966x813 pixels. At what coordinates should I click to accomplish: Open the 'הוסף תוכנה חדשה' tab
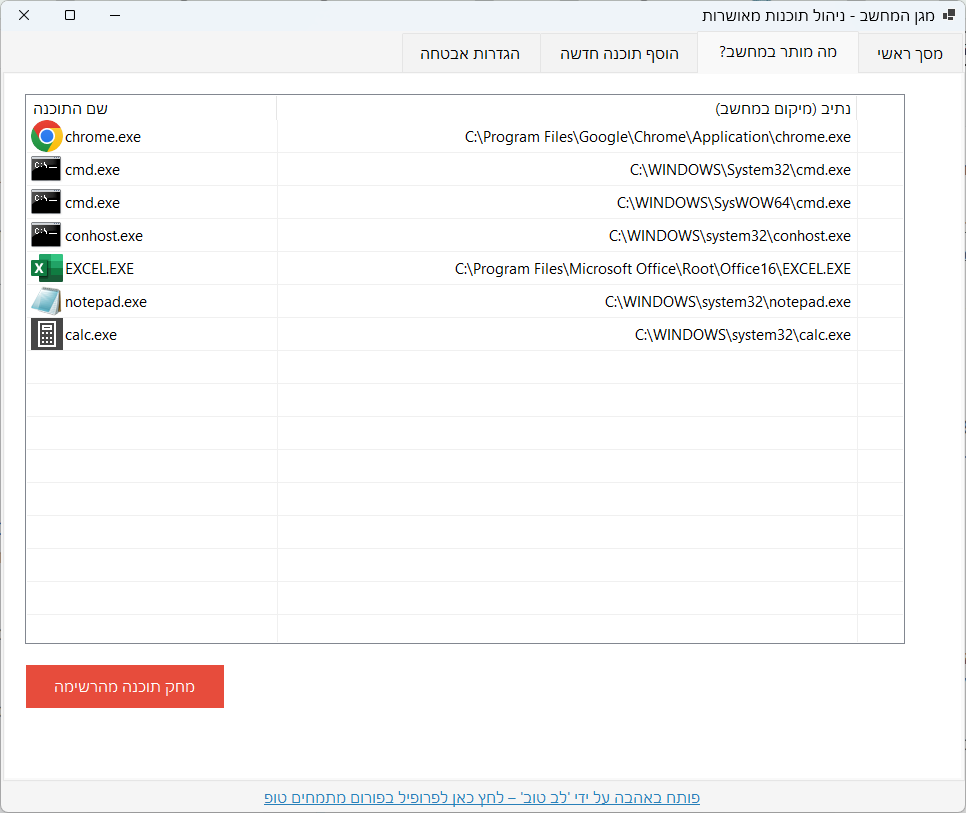[x=618, y=54]
